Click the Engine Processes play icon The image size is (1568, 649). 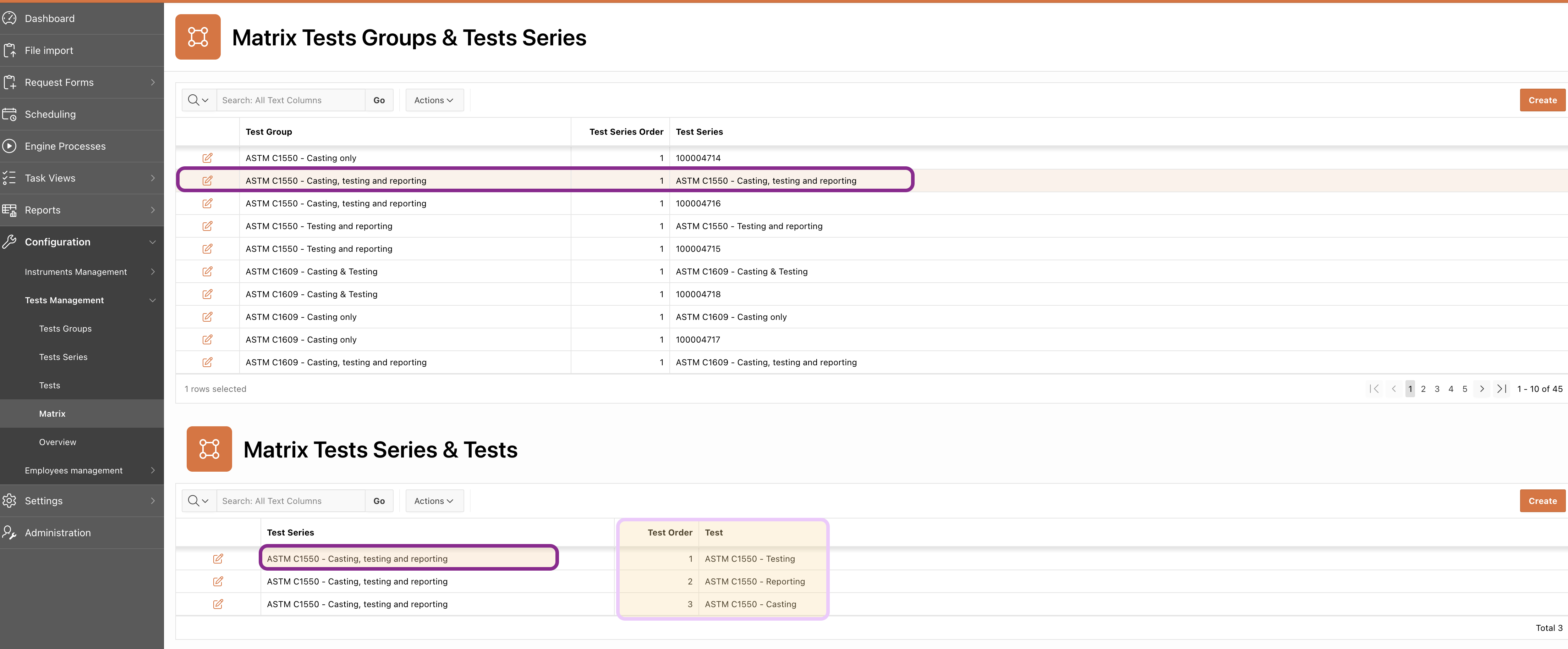coord(9,146)
